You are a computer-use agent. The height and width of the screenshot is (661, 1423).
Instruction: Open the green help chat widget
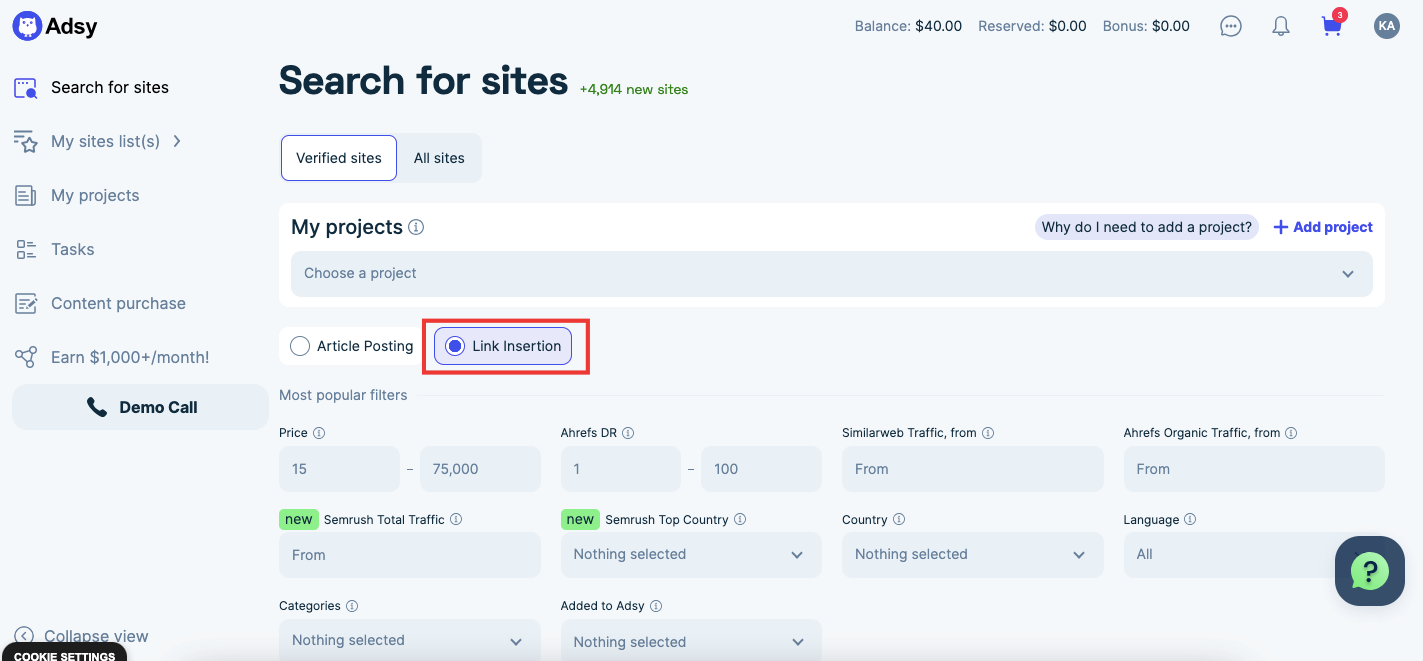click(1369, 571)
